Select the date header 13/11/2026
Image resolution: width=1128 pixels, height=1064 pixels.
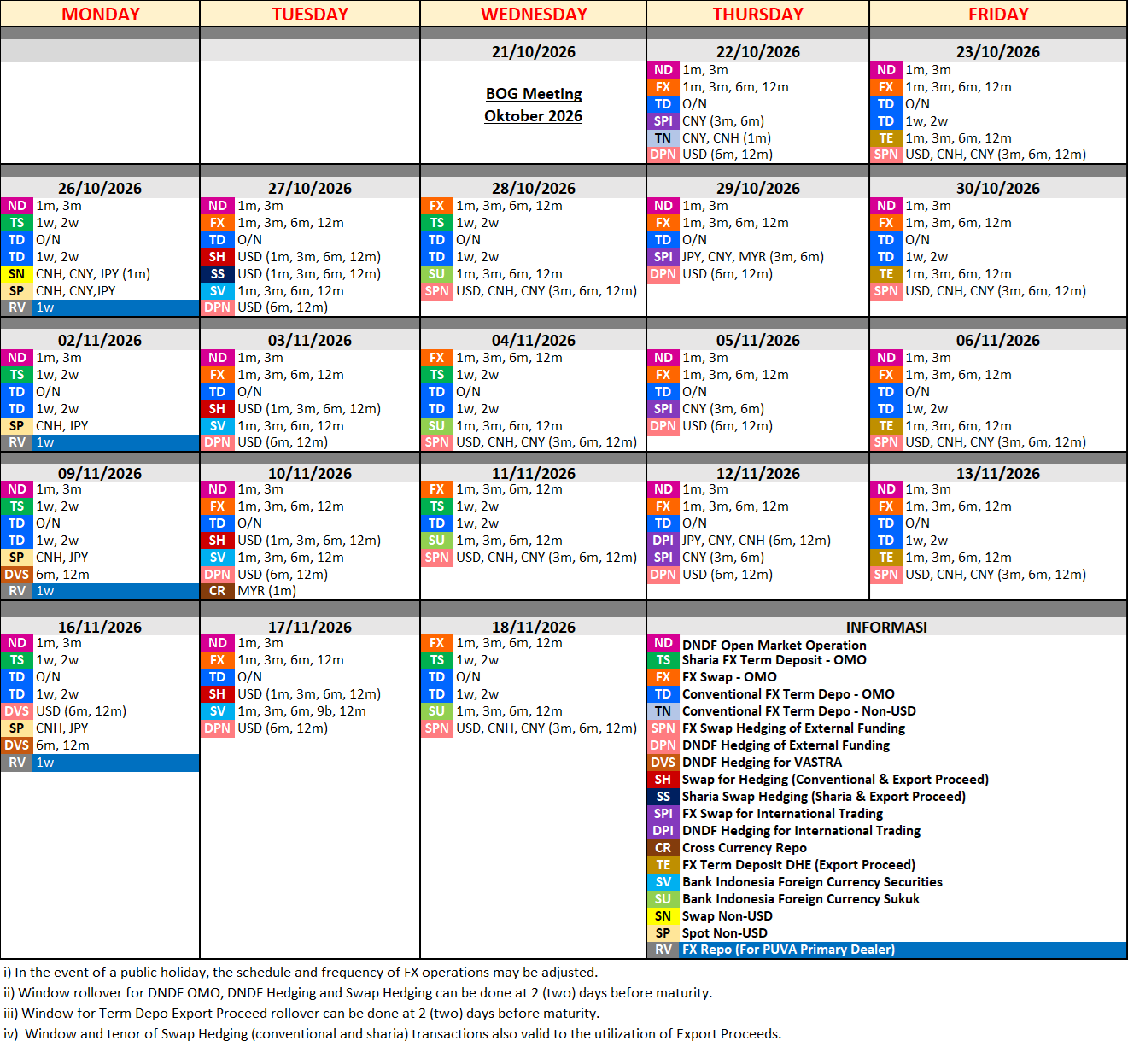click(x=998, y=473)
